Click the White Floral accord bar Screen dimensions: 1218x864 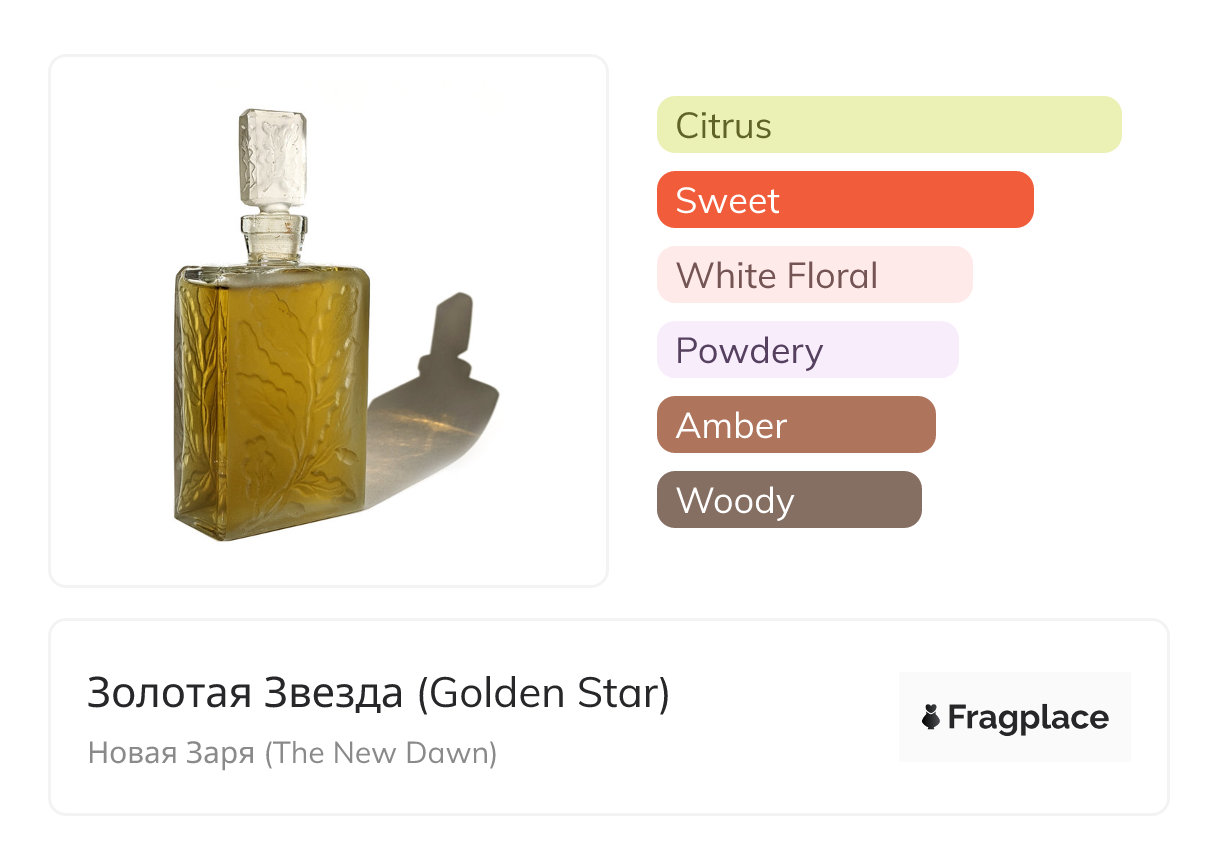[x=814, y=275]
